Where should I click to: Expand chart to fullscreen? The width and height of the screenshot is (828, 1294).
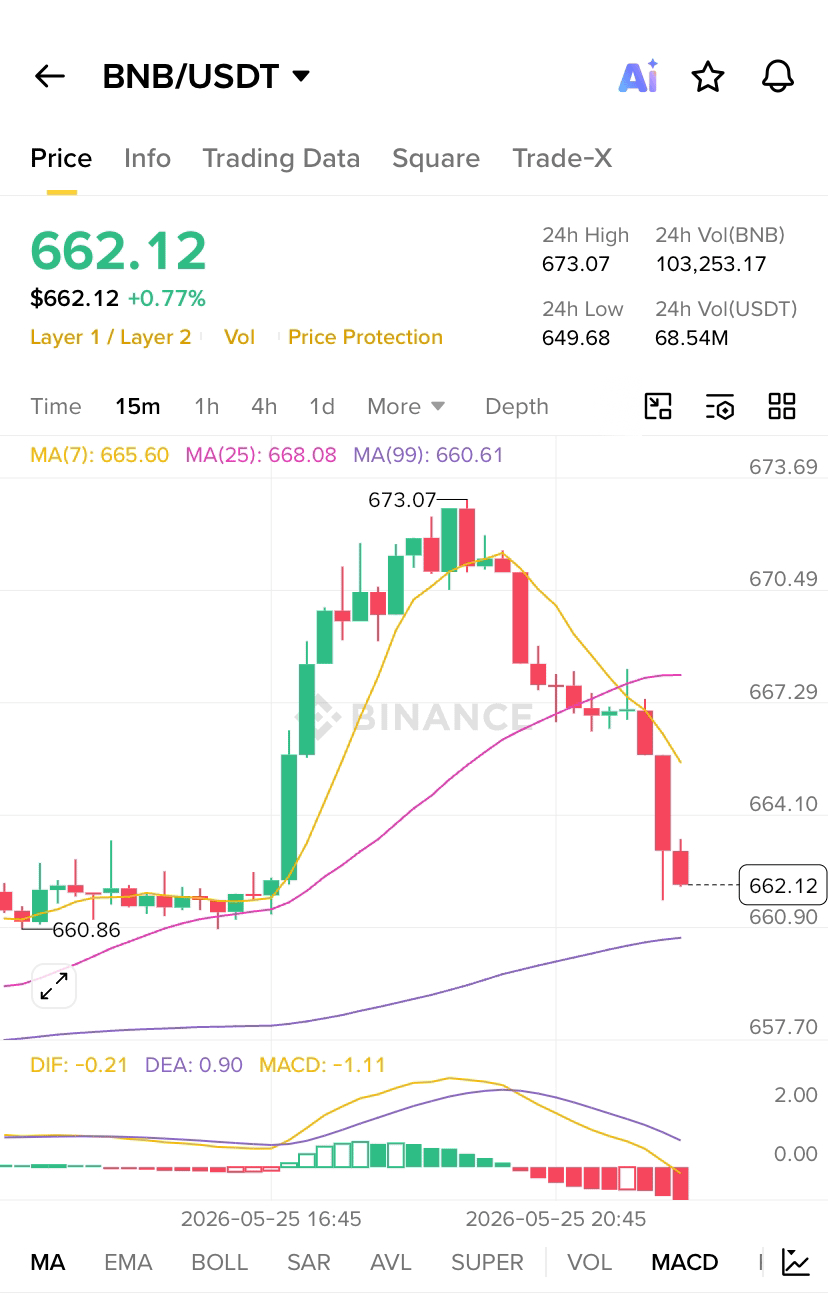(x=53, y=986)
